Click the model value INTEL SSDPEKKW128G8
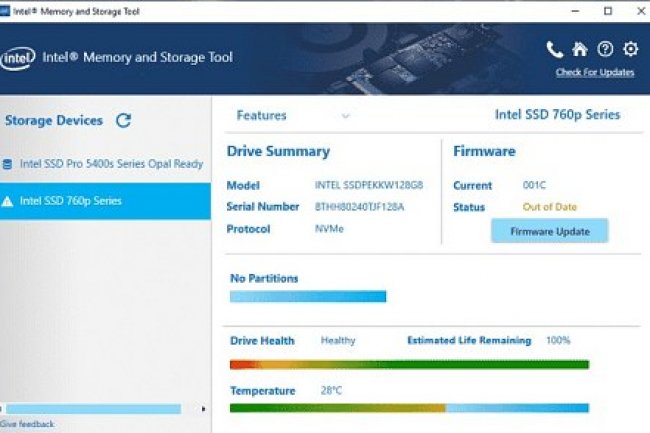The width and height of the screenshot is (650, 433). (369, 185)
